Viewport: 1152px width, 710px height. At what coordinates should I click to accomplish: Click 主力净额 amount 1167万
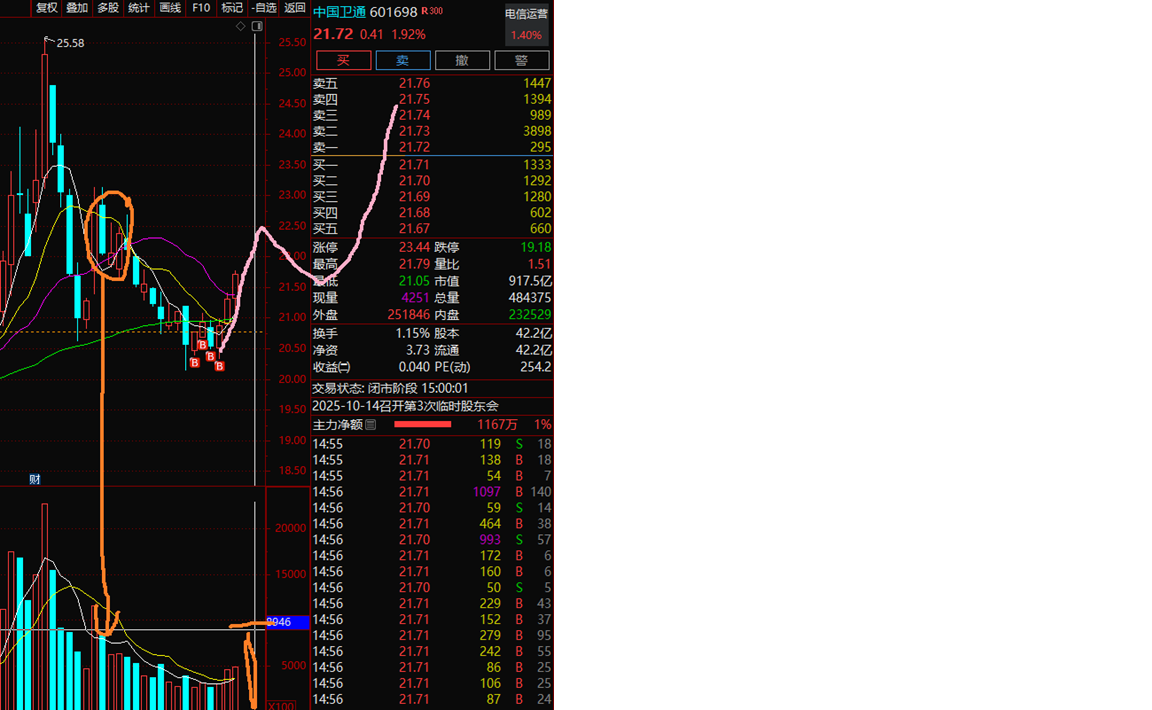[x=497, y=425]
